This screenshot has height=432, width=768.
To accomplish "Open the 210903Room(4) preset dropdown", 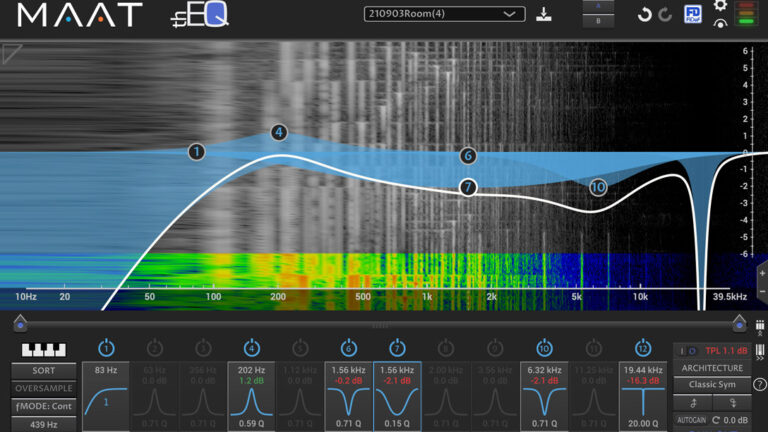I will [444, 14].
